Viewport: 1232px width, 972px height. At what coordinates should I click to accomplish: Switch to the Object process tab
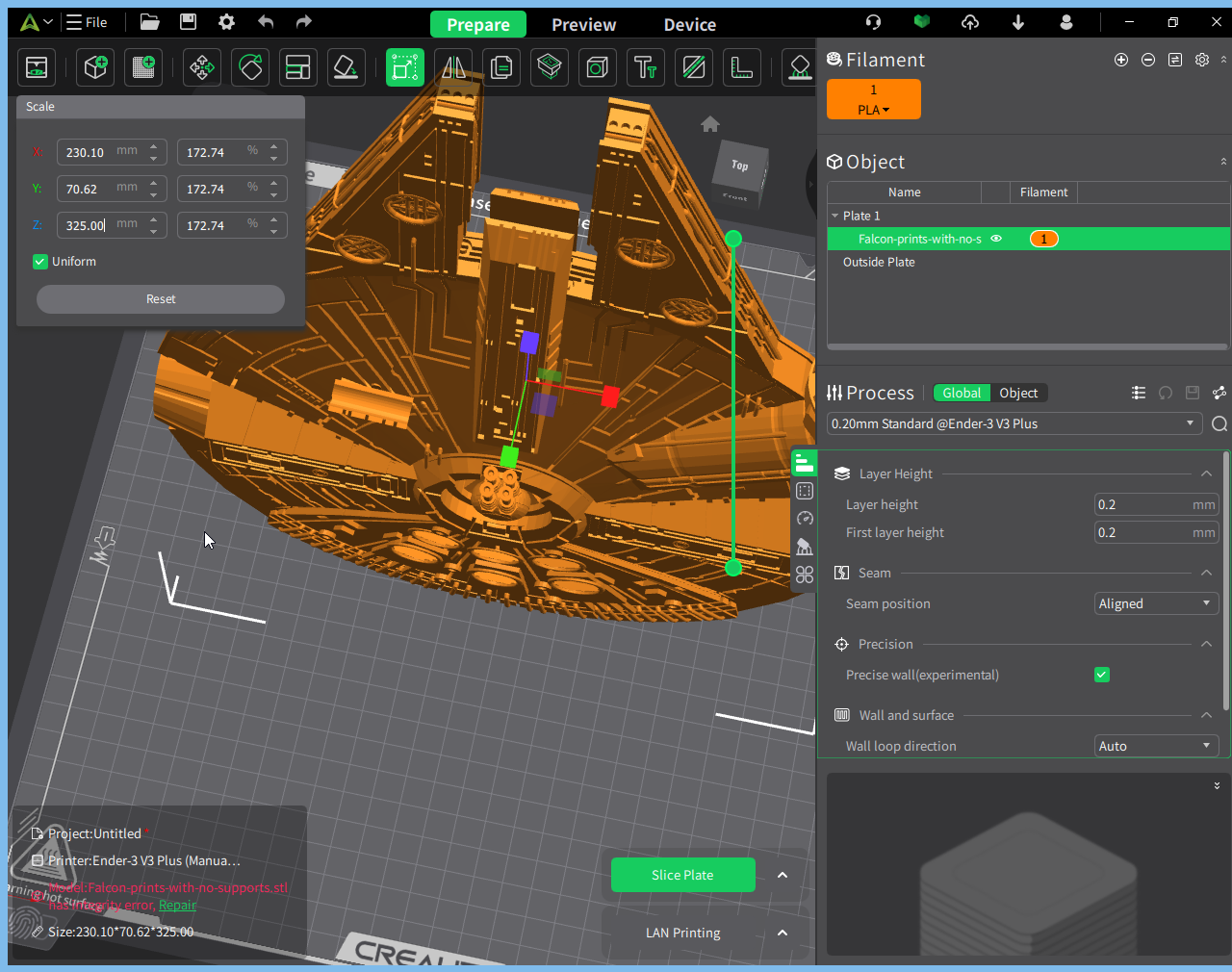[x=1018, y=393]
